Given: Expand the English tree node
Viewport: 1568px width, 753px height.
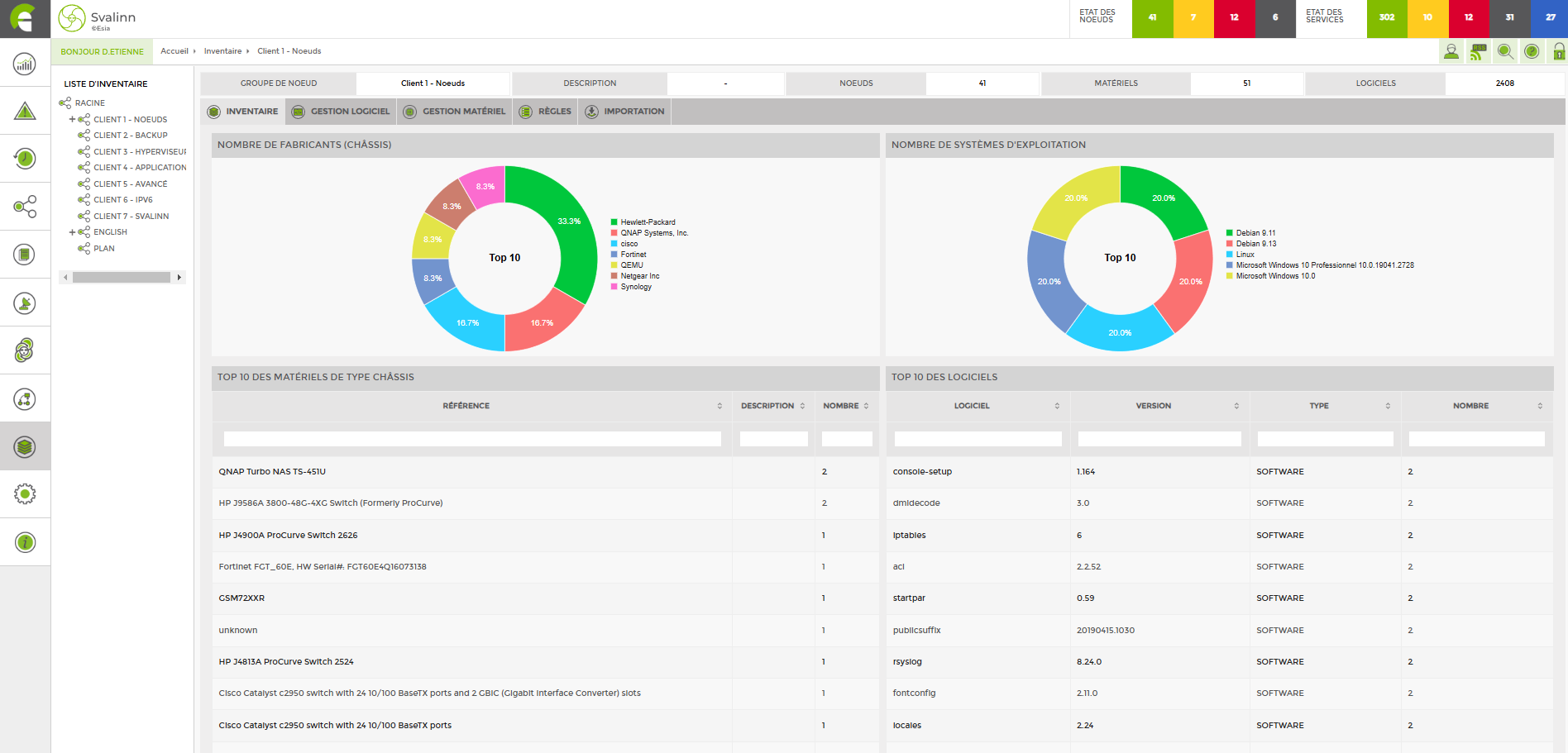Looking at the screenshot, I should (x=72, y=232).
